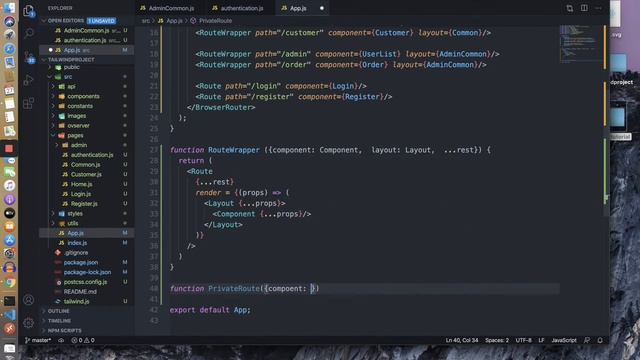
Task: Change indentation via Spaces: 2
Action: (x=497, y=340)
